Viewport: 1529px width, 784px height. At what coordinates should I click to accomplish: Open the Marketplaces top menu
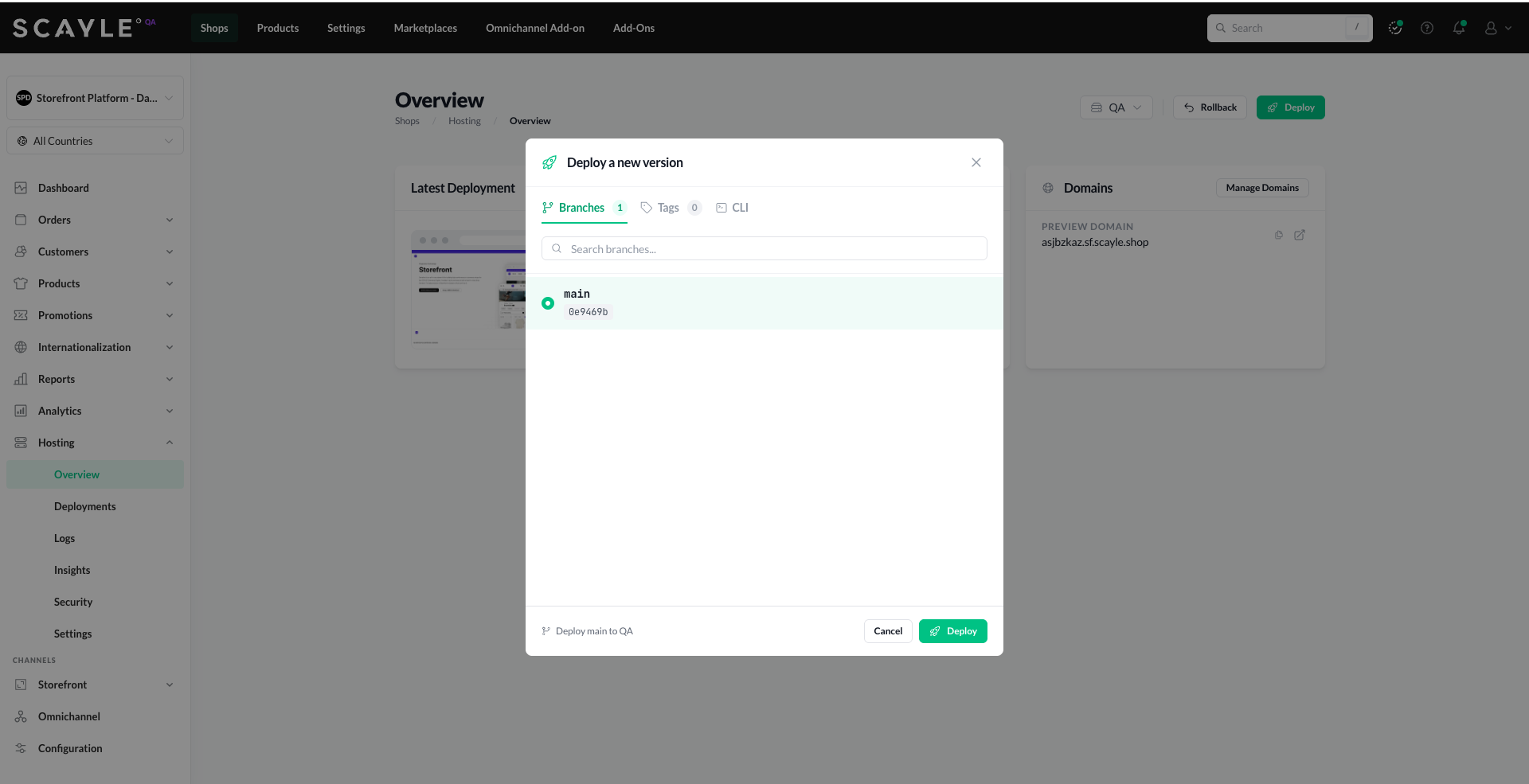tap(425, 28)
